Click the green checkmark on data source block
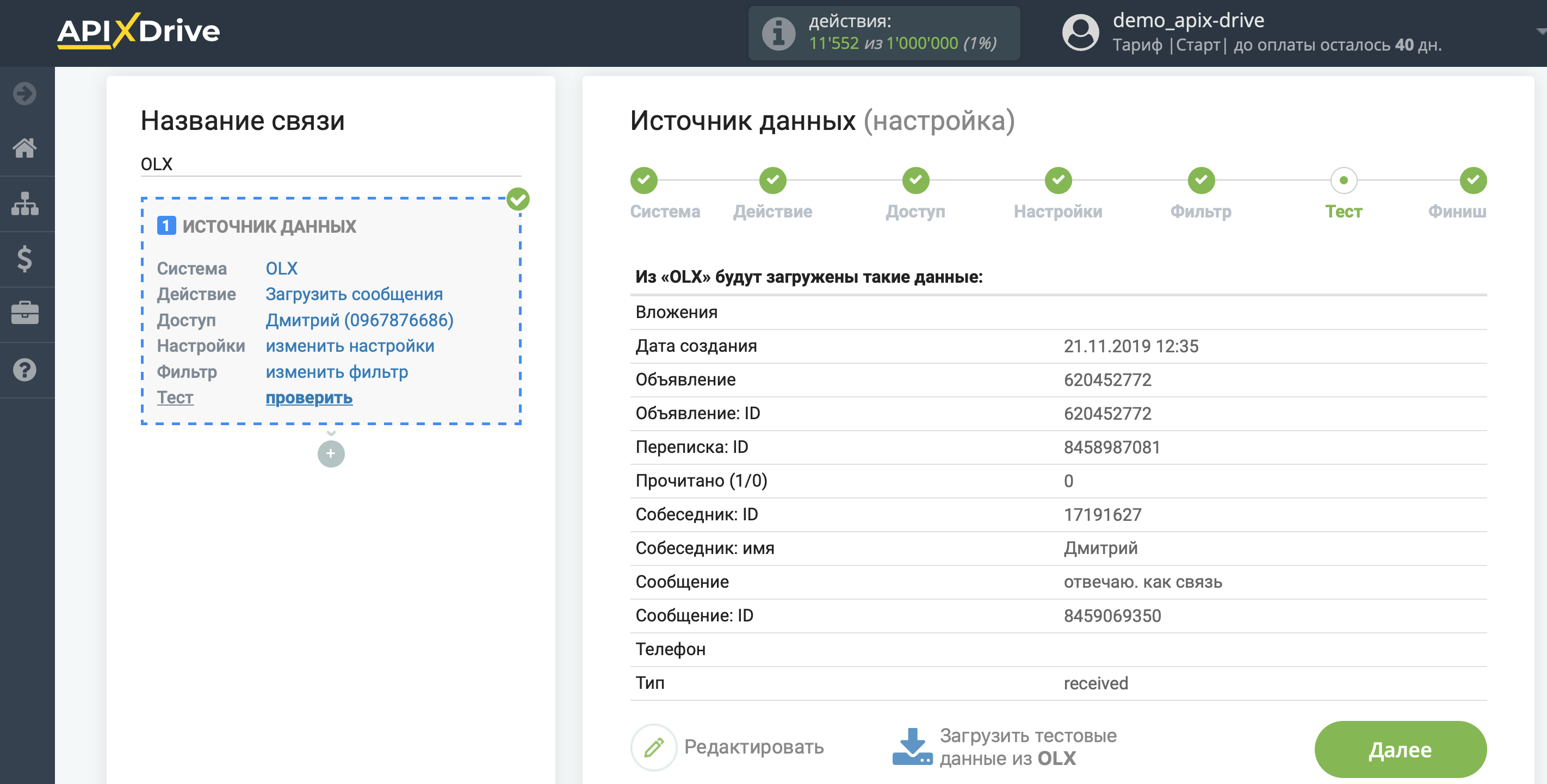Viewport: 1547px width, 784px height. coord(518,200)
